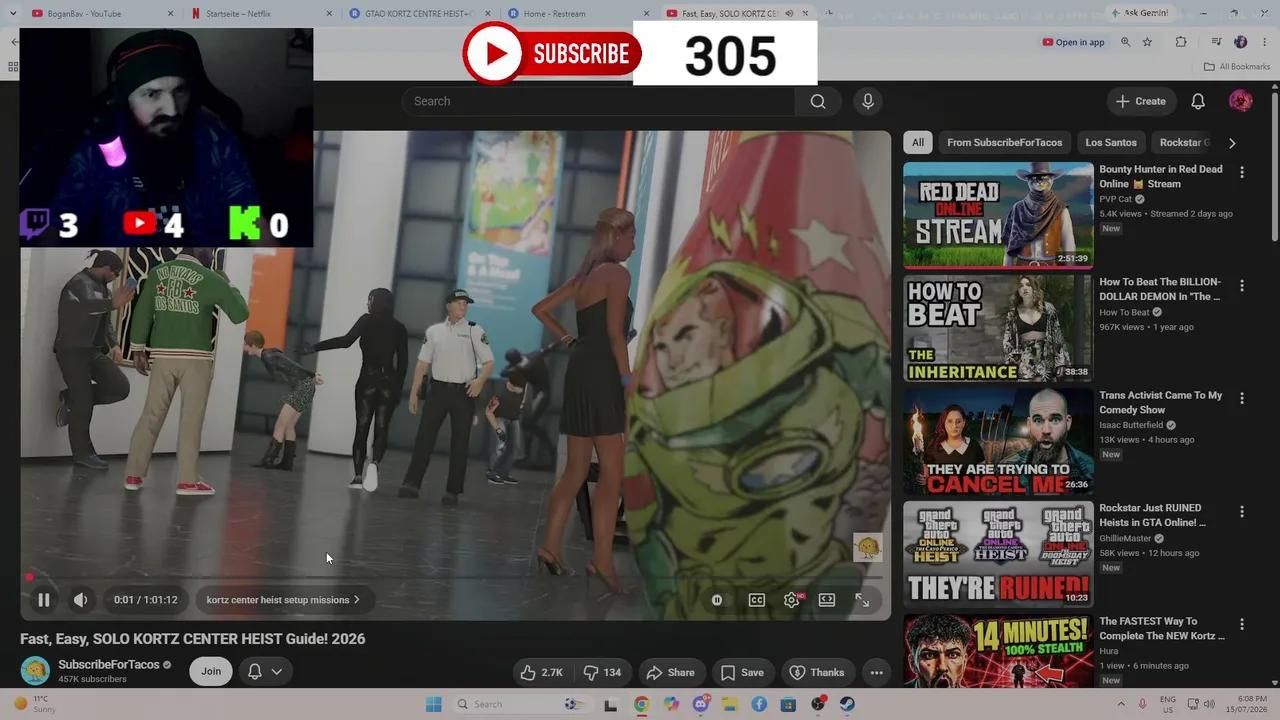Click the YouTube search input field
The height and width of the screenshot is (720, 1280).
[598, 101]
